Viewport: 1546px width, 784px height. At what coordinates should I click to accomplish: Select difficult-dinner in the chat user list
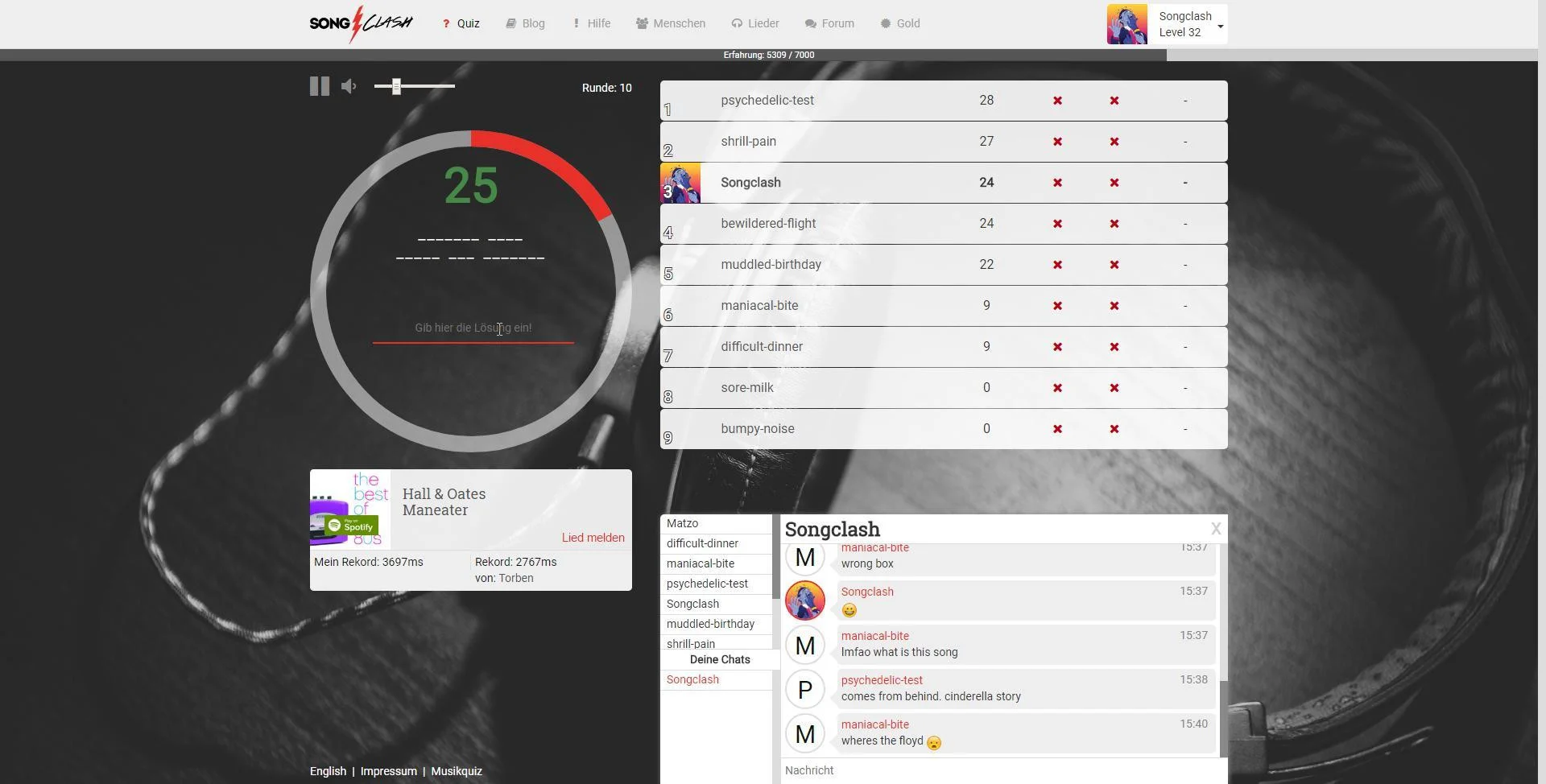716,543
